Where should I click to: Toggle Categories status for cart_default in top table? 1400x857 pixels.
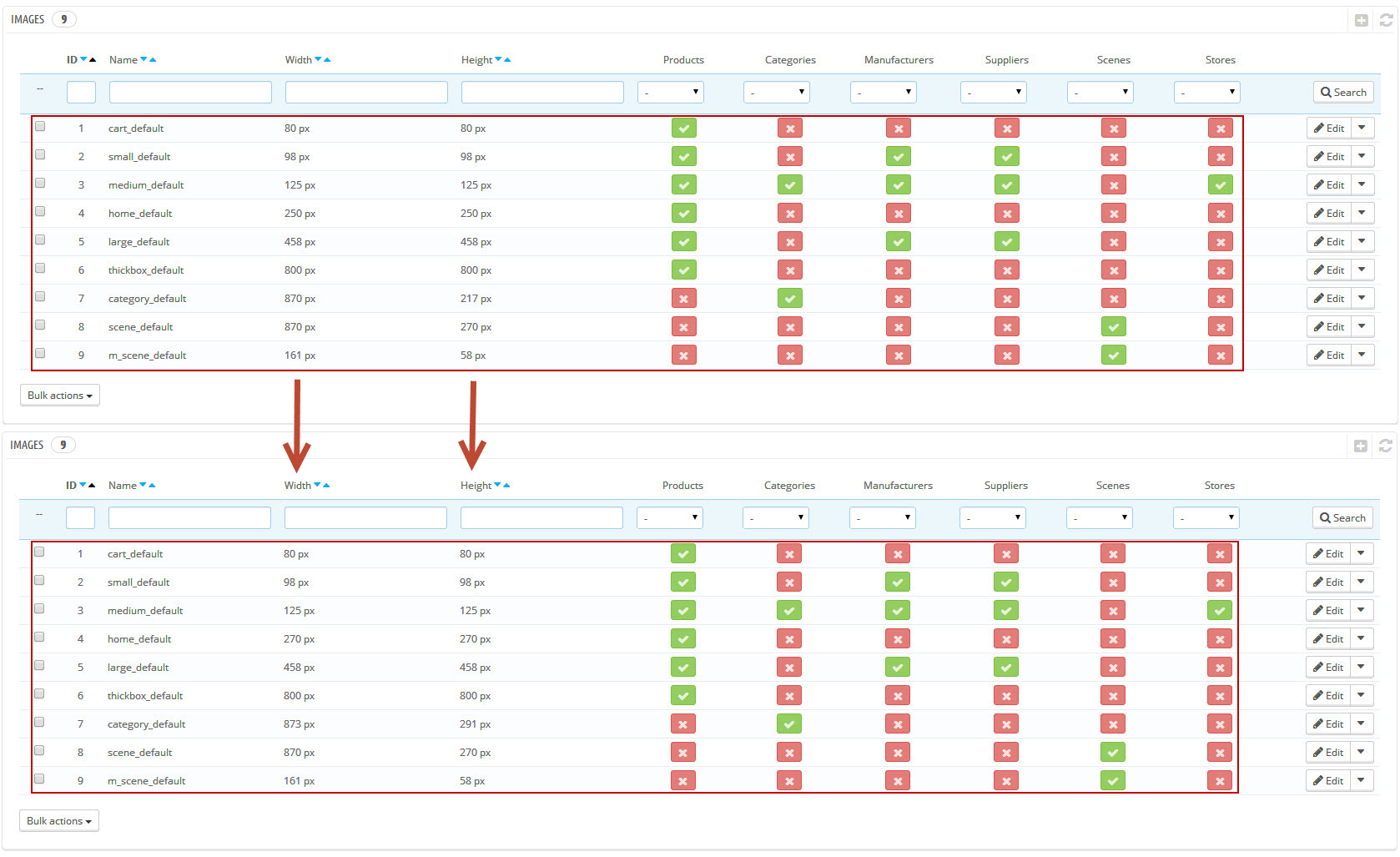[789, 129]
